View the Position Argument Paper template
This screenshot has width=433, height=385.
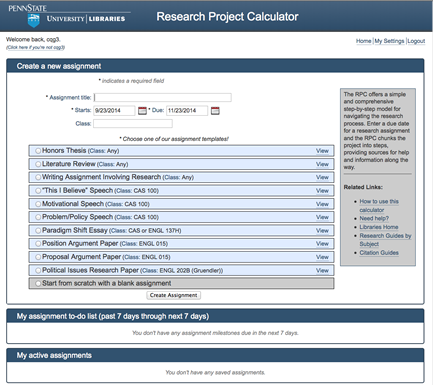tap(322, 244)
